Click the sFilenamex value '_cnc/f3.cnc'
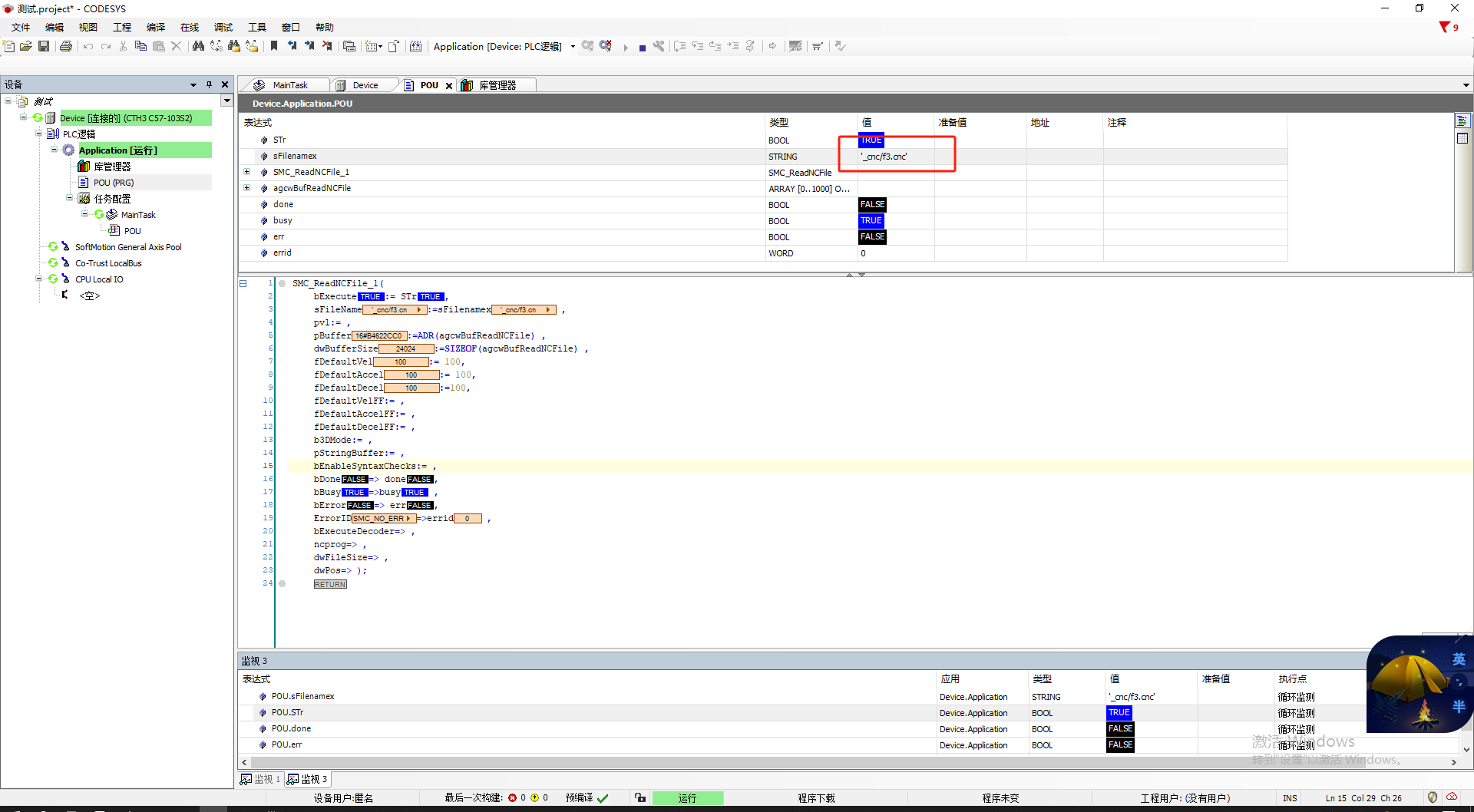This screenshot has width=1474, height=812. click(884, 157)
